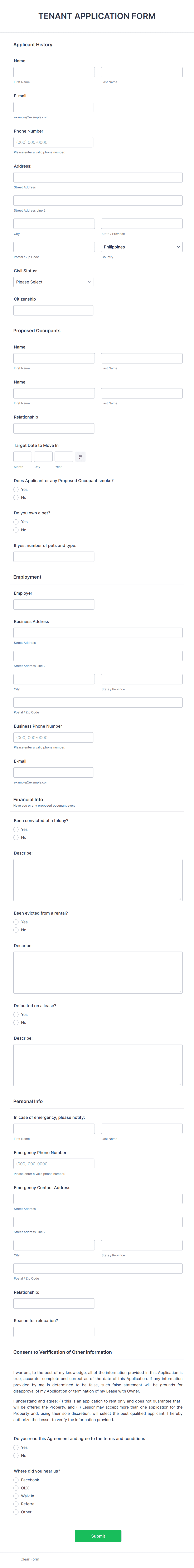Click the Employer input field
The image size is (194, 1568).
(53, 604)
